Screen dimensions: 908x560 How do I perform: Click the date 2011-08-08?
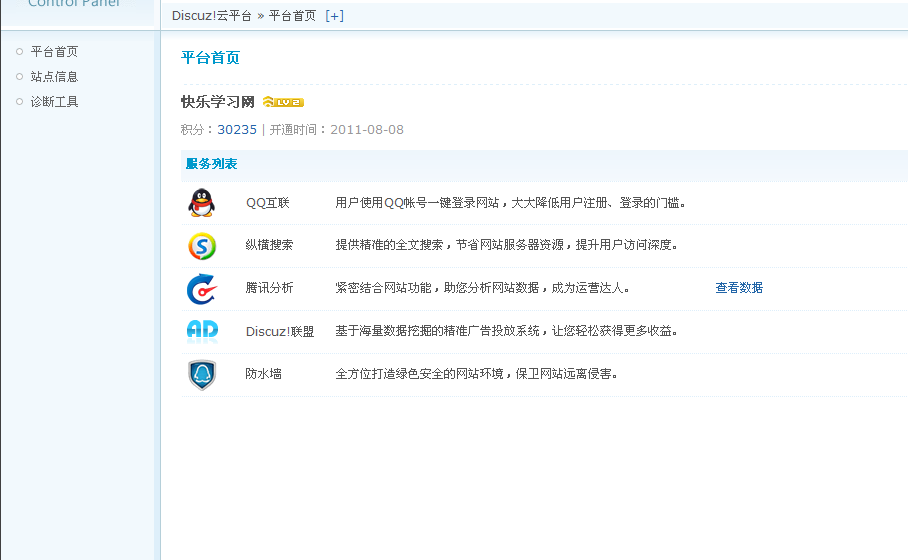click(367, 130)
